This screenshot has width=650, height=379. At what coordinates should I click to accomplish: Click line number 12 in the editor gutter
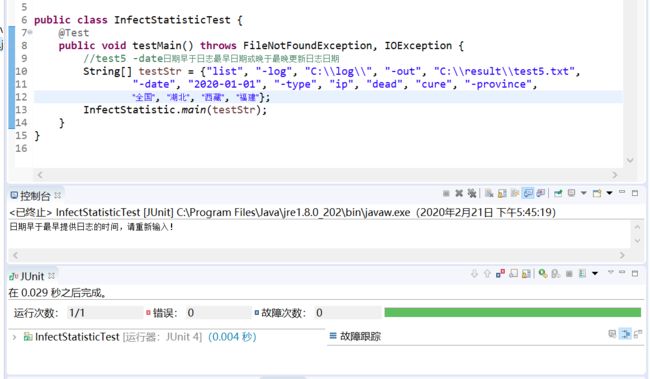coord(21,97)
